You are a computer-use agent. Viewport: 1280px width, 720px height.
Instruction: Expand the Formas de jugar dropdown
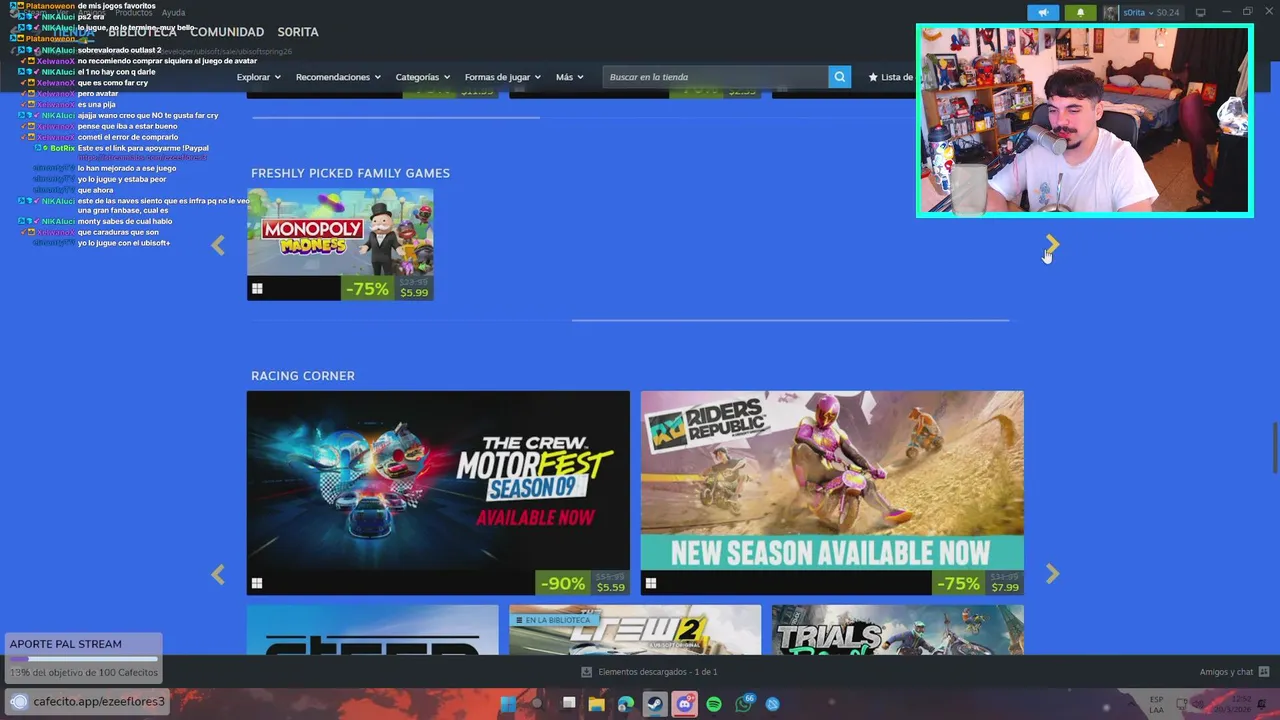(502, 77)
